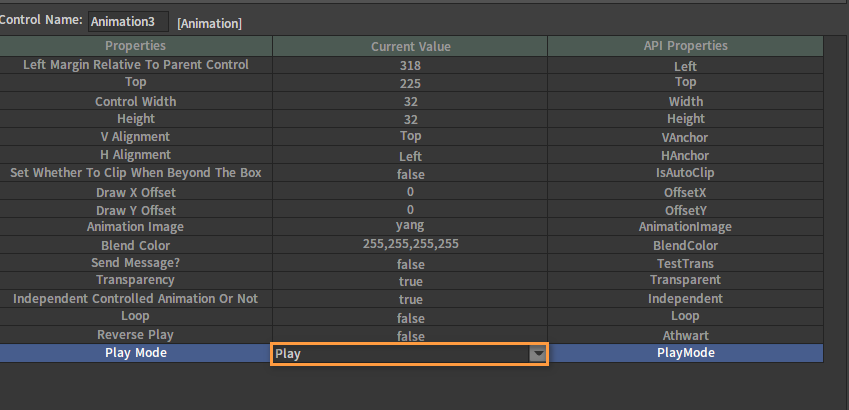Click the V Alignment value Top

tap(410, 137)
